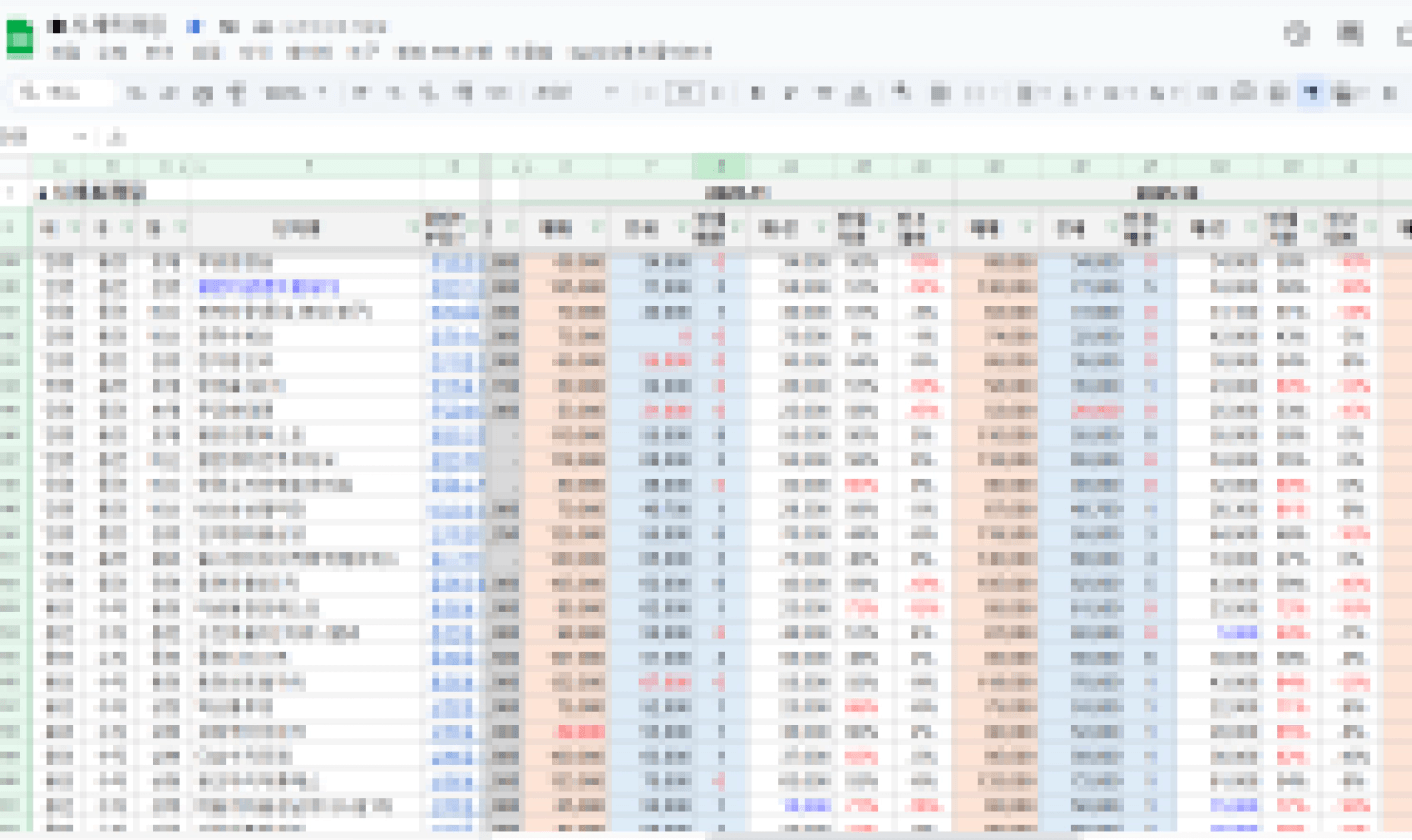Increase the font size by one

718,94
